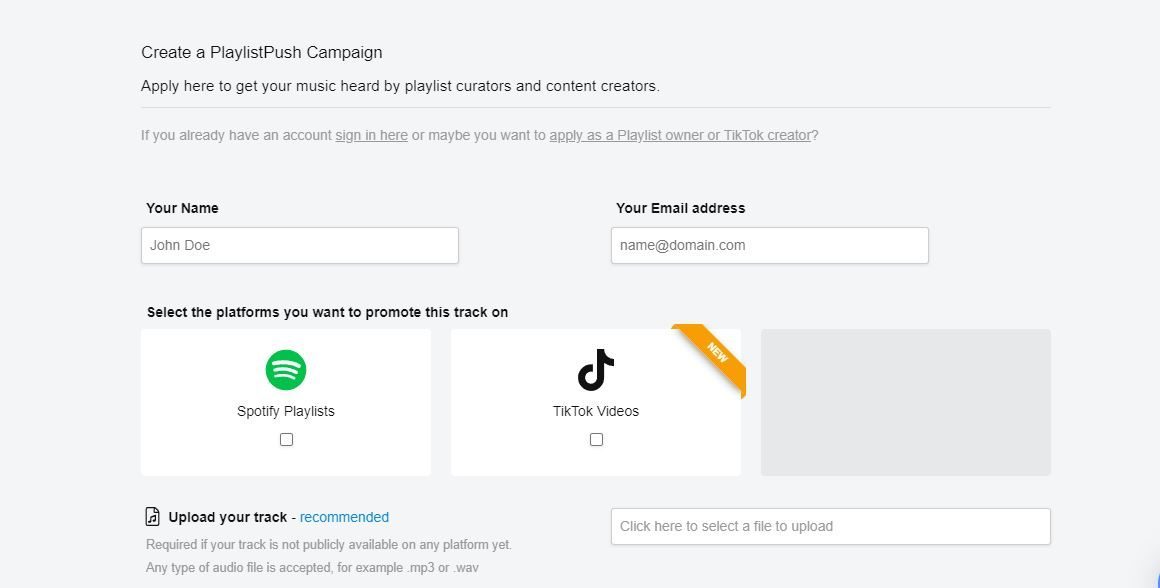Click the TikTok Videos text label
1160x588 pixels.
tap(596, 411)
